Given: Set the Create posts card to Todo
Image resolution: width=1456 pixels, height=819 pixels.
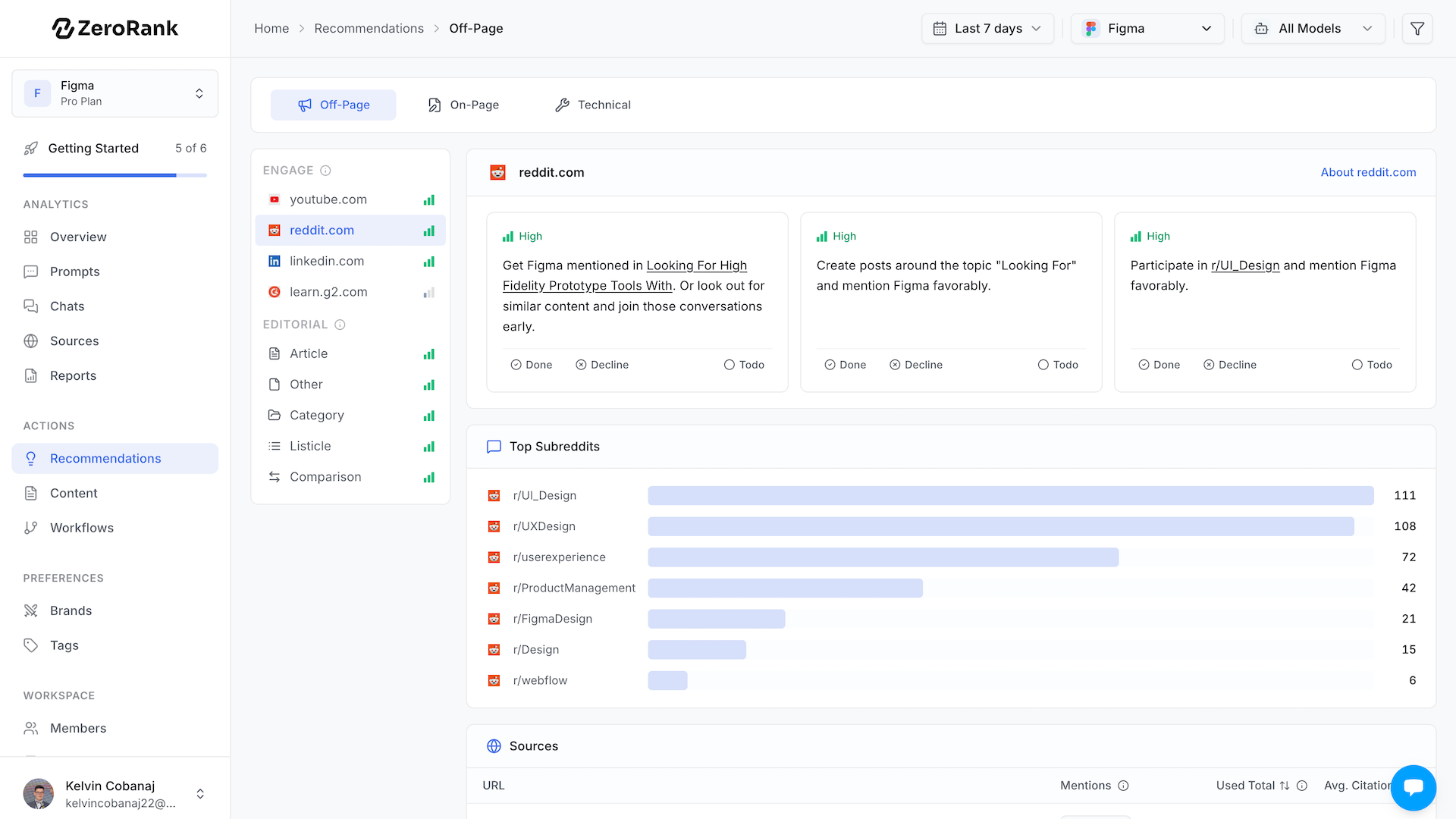Looking at the screenshot, I should (x=1058, y=365).
